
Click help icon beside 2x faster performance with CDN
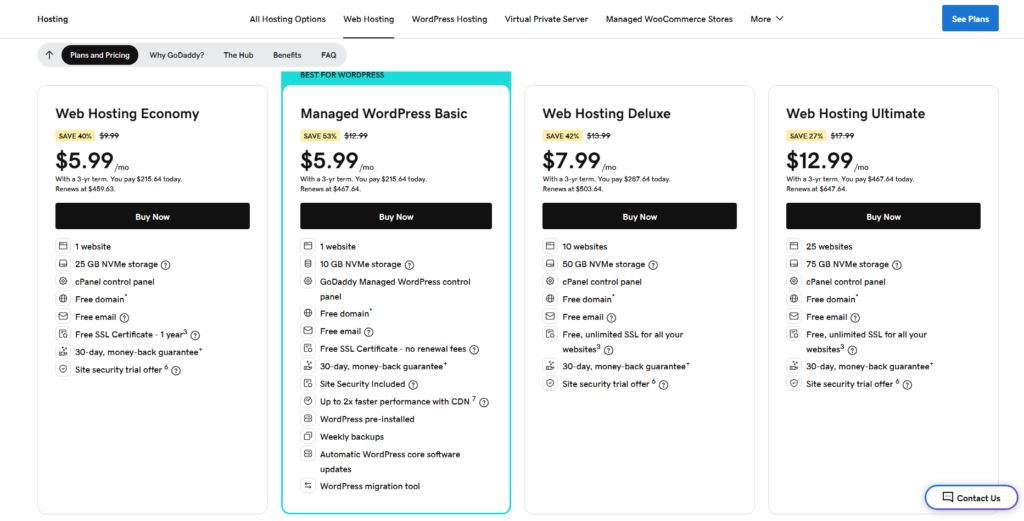pos(484,402)
